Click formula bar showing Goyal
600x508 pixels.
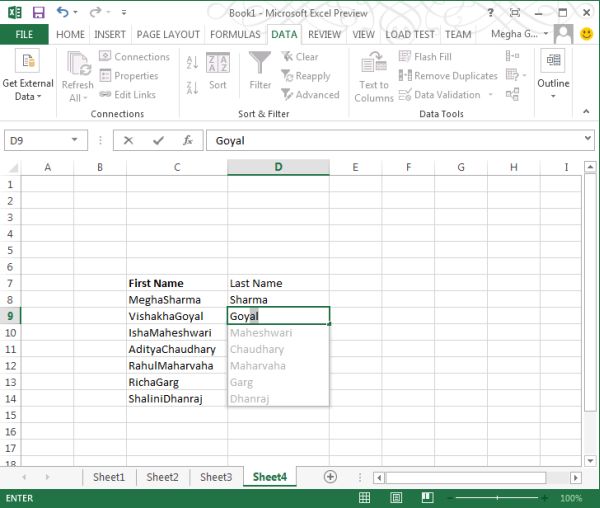coord(394,140)
